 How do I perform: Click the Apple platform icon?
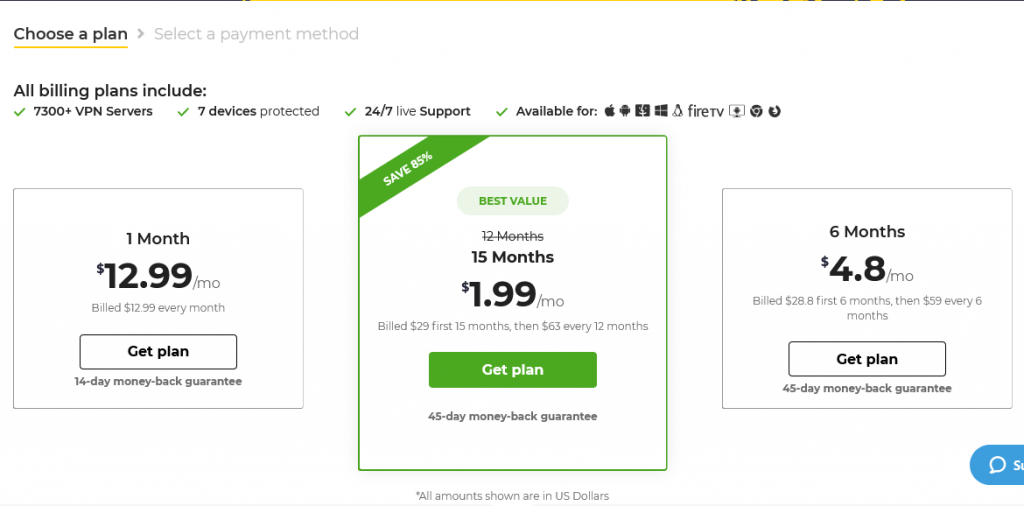tap(609, 110)
